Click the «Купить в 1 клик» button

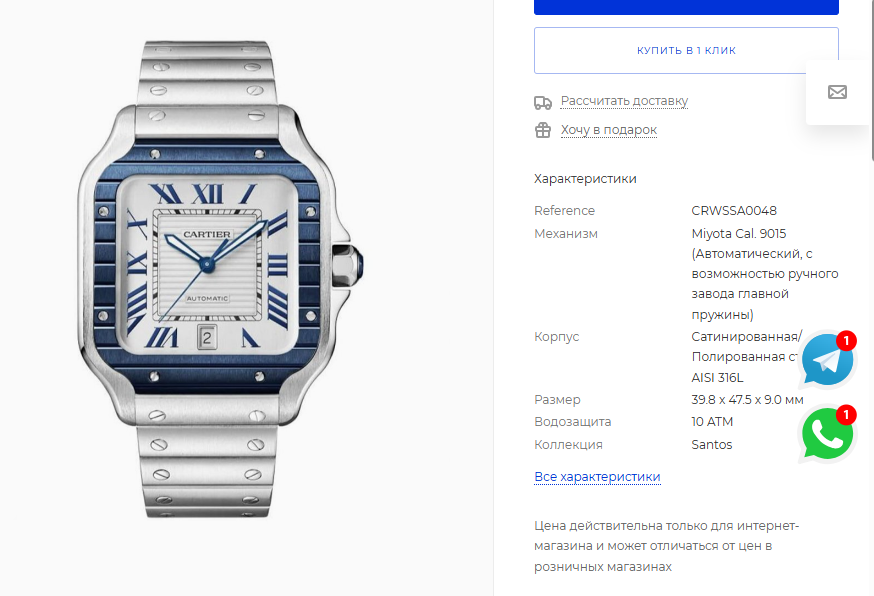pyautogui.click(x=686, y=50)
